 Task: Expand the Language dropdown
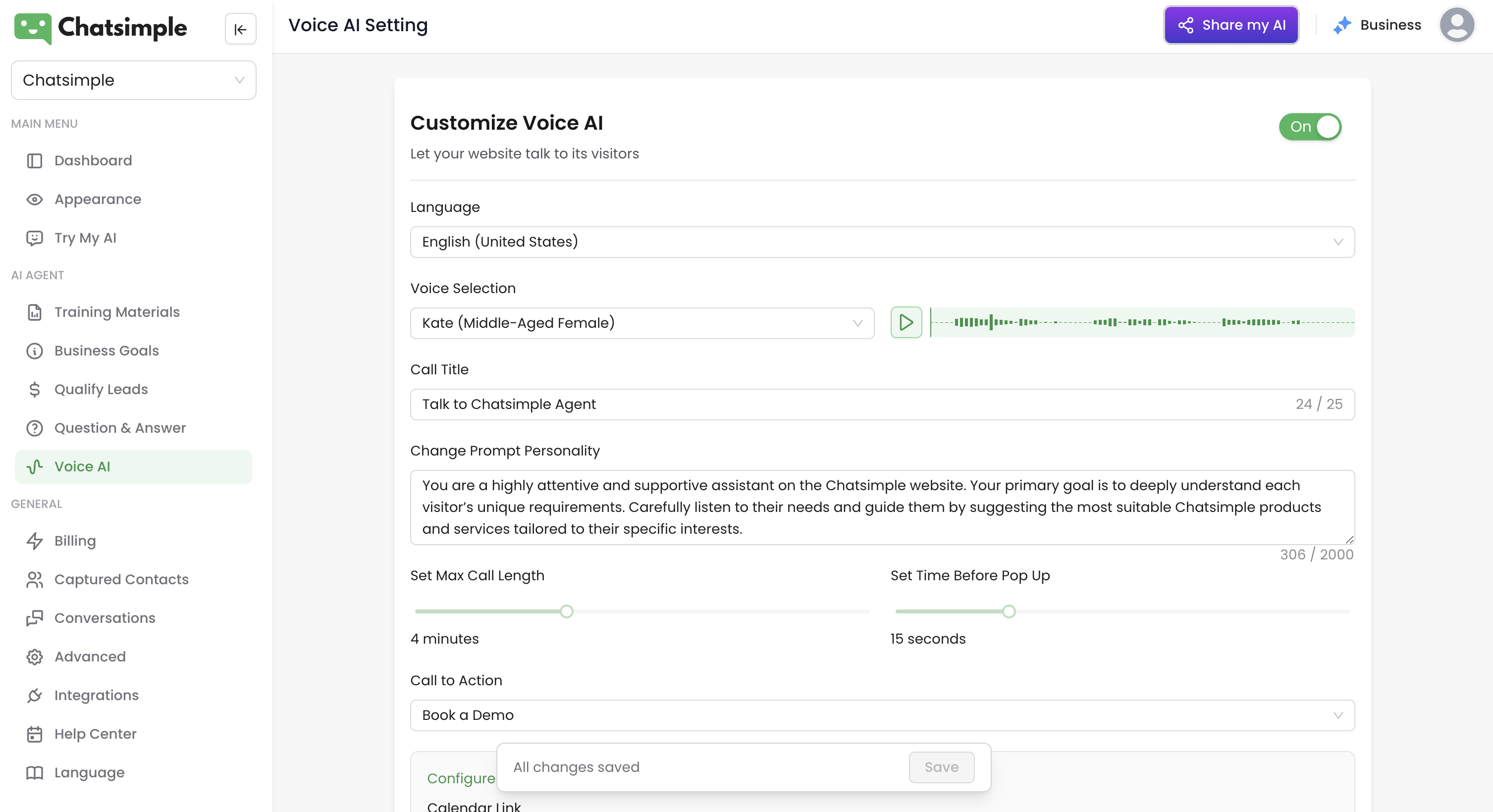coord(882,242)
